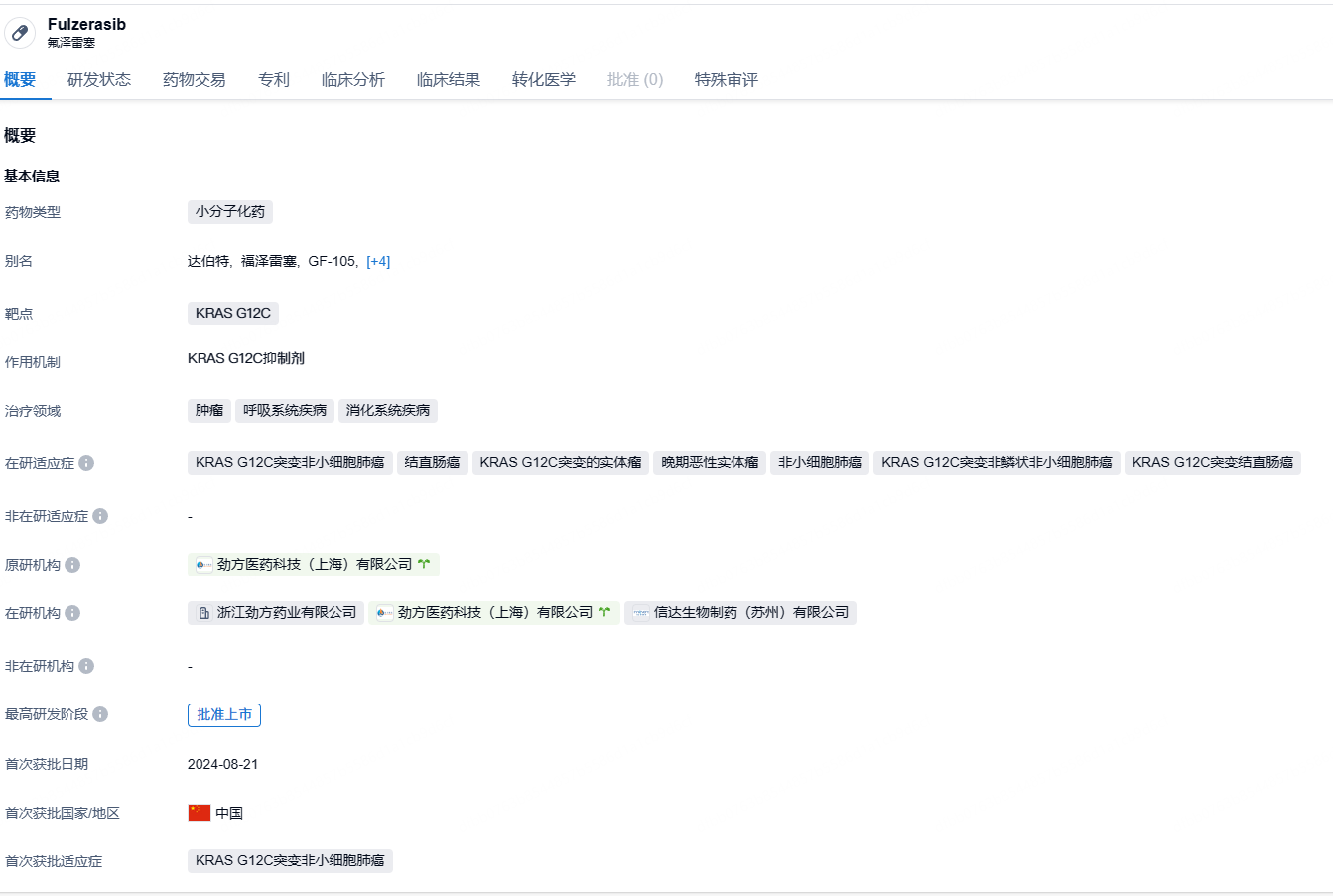Click the first approval date 2024-08-21

pyautogui.click(x=223, y=764)
